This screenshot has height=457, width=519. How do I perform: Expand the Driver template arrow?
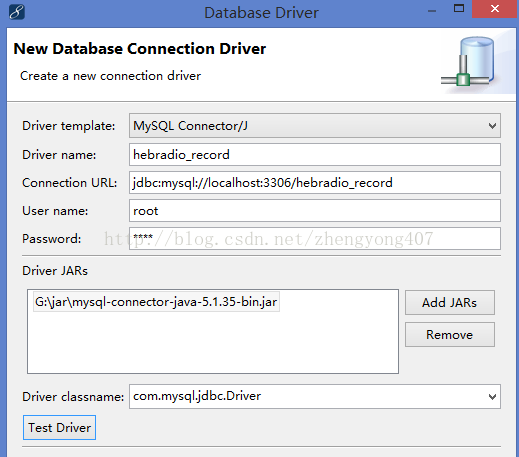click(x=492, y=126)
